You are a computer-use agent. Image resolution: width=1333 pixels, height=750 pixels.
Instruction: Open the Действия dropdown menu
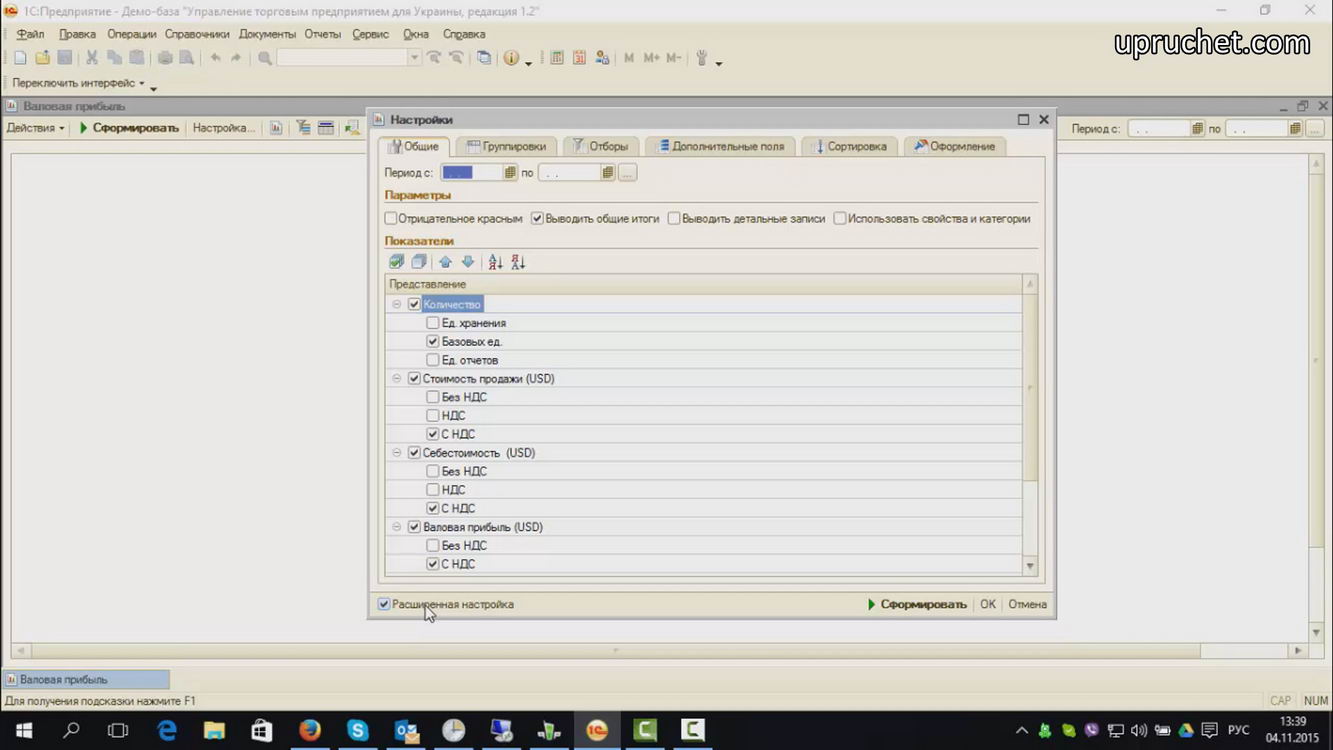tap(35, 128)
